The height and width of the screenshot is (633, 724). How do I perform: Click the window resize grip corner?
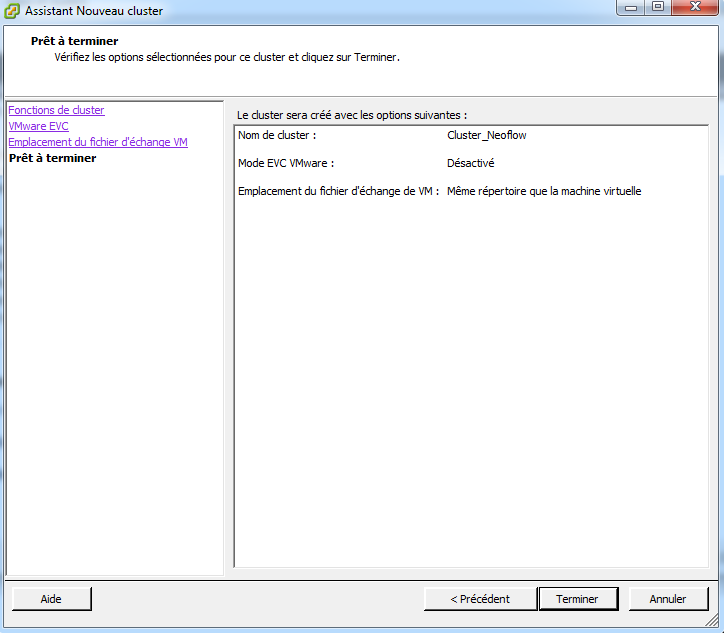pos(713,621)
